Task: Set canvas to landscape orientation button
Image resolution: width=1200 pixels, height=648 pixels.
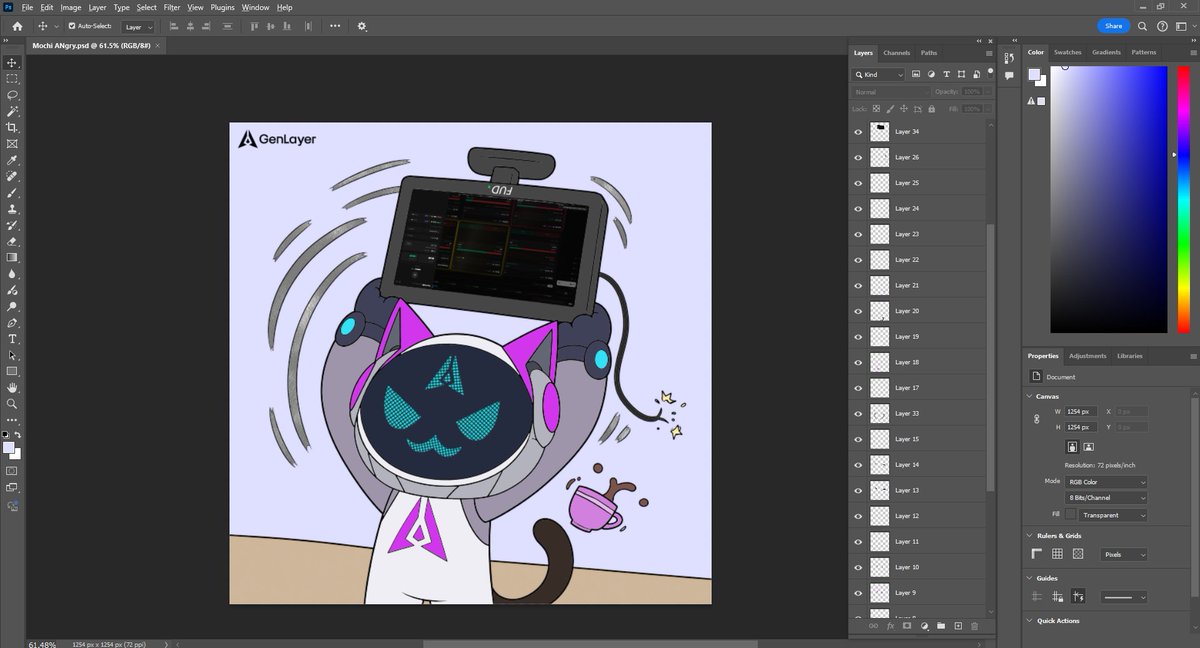Action: [1088, 448]
